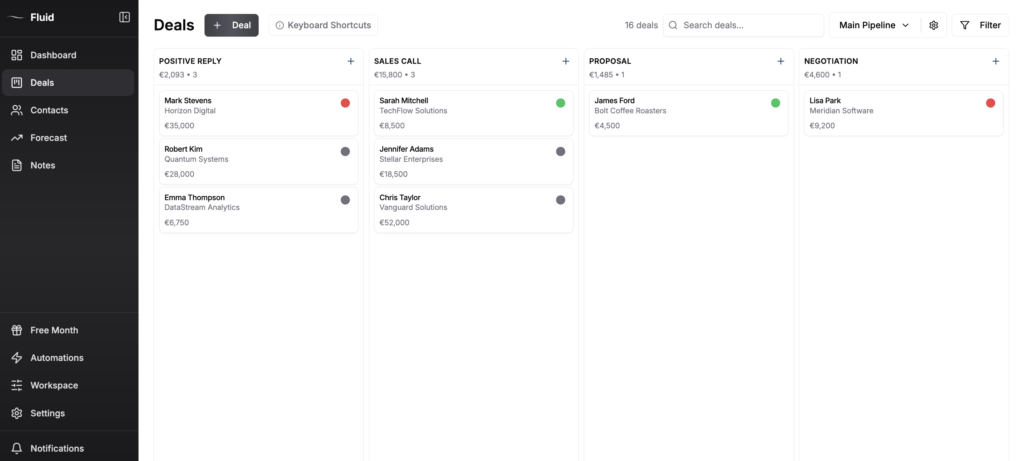Toggle green status dot on Sarah Mitchell

[560, 103]
